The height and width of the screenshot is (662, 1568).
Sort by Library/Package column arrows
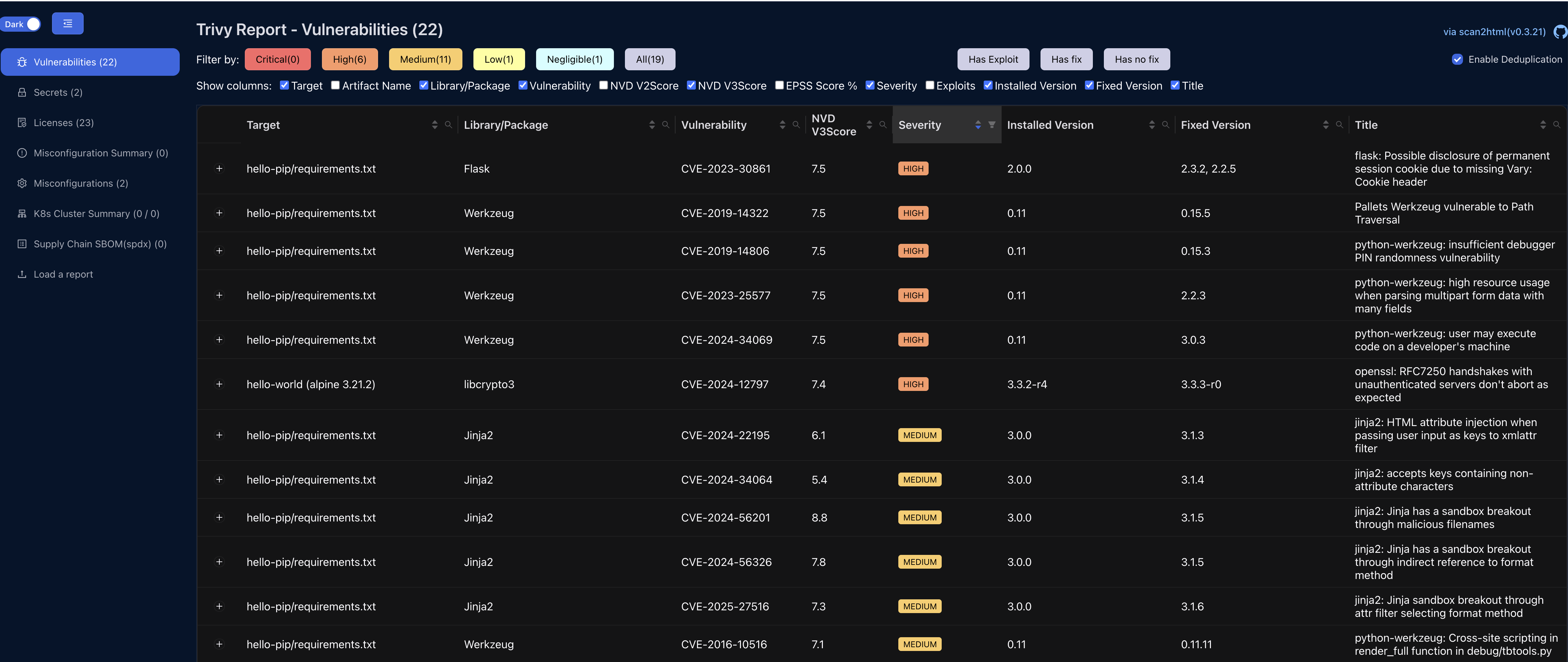[x=652, y=125]
